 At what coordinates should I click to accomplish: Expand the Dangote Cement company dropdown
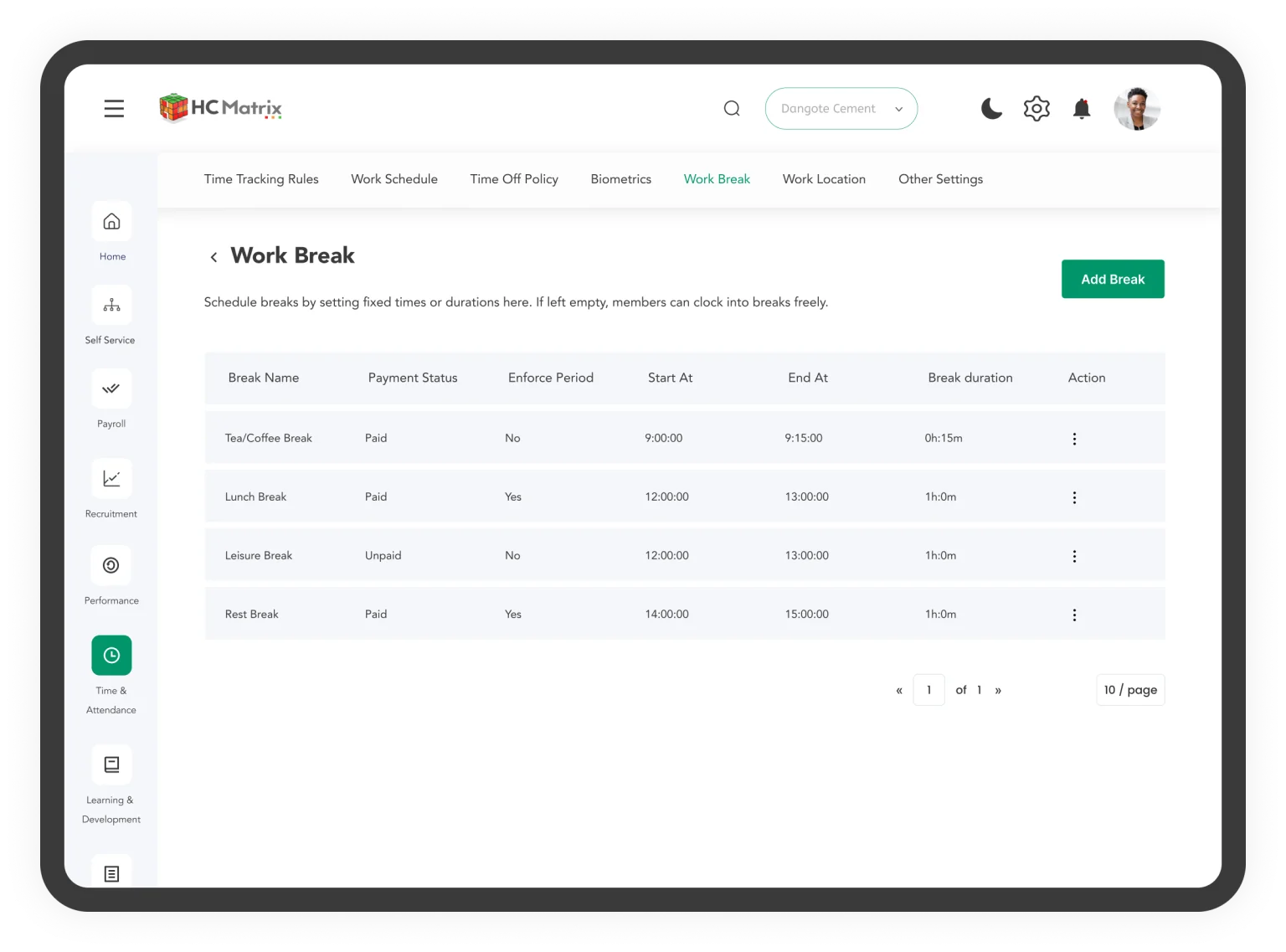pos(841,109)
